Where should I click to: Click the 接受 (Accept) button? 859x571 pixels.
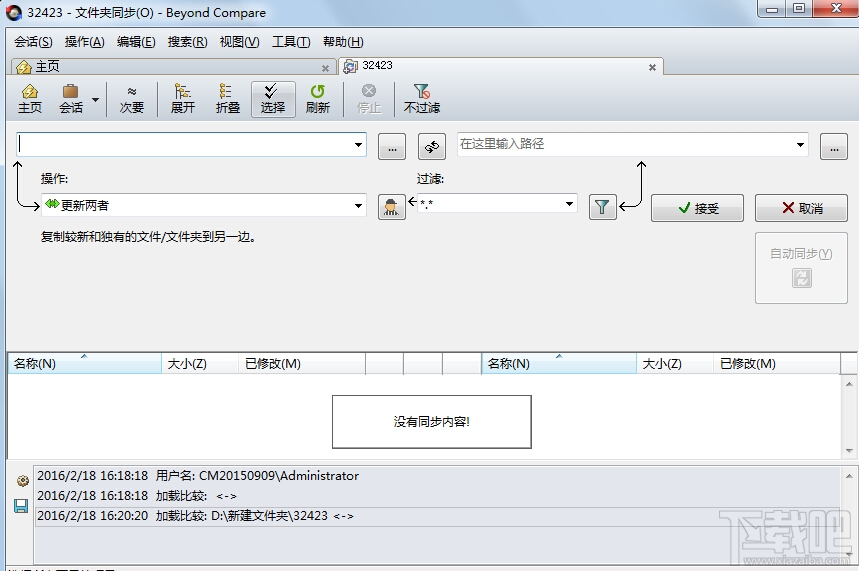point(697,208)
